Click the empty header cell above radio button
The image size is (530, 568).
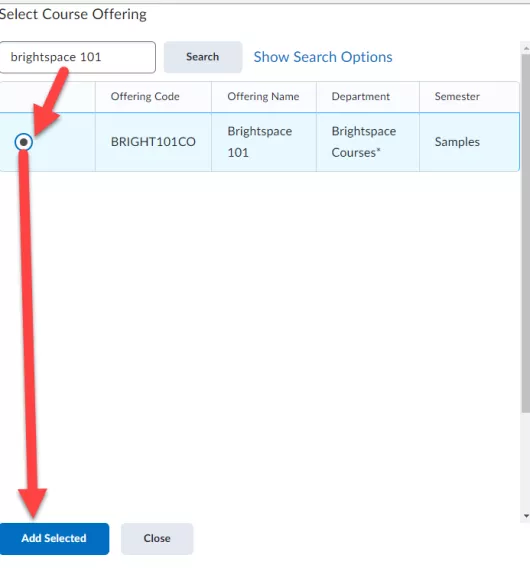pyautogui.click(x=47, y=97)
